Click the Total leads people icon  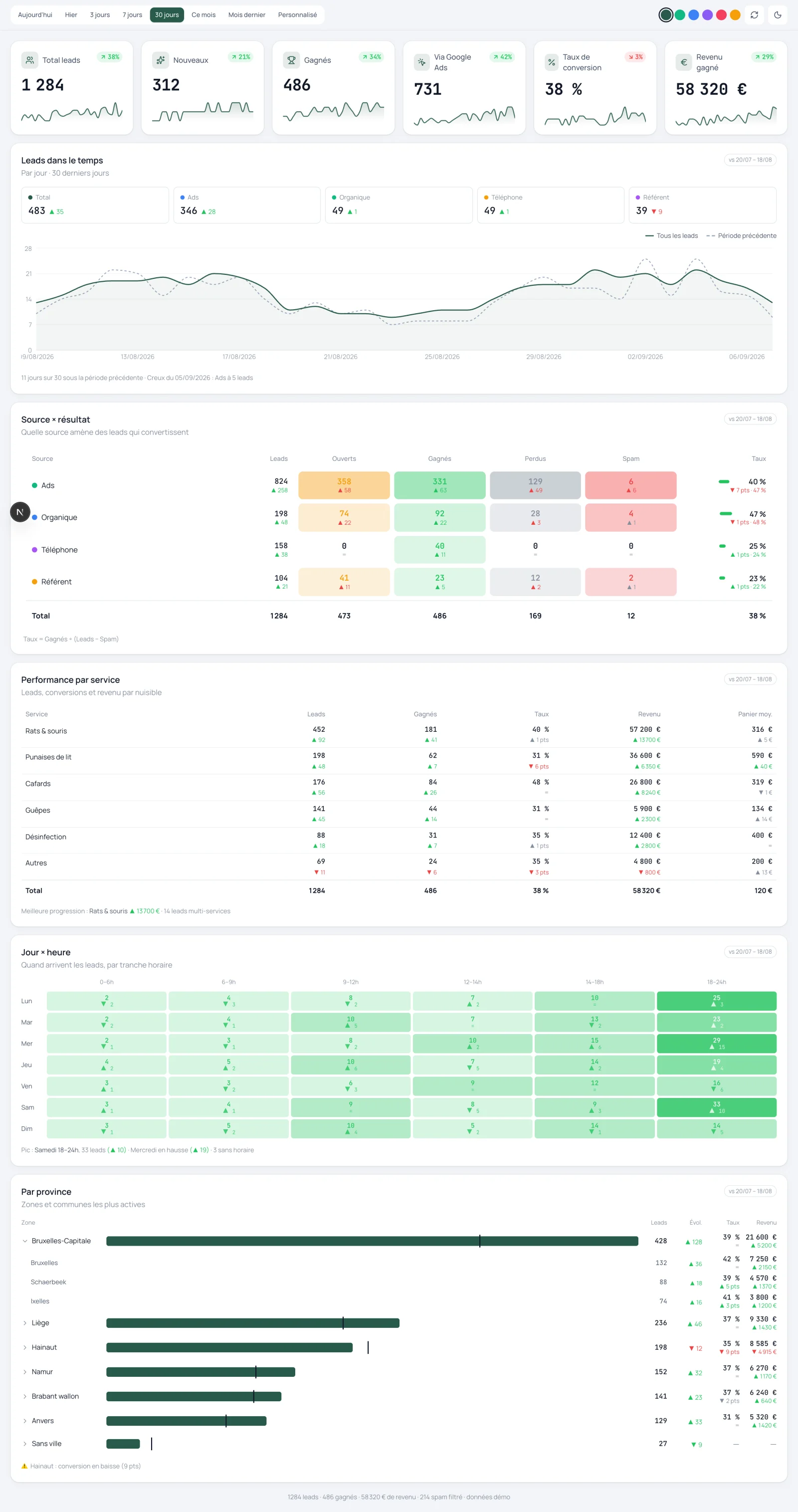[x=30, y=60]
